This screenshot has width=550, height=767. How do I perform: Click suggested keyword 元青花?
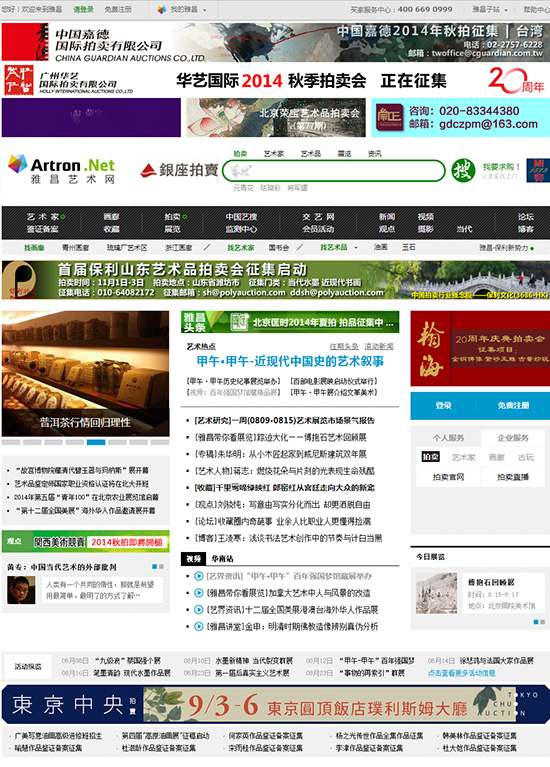coord(243,188)
